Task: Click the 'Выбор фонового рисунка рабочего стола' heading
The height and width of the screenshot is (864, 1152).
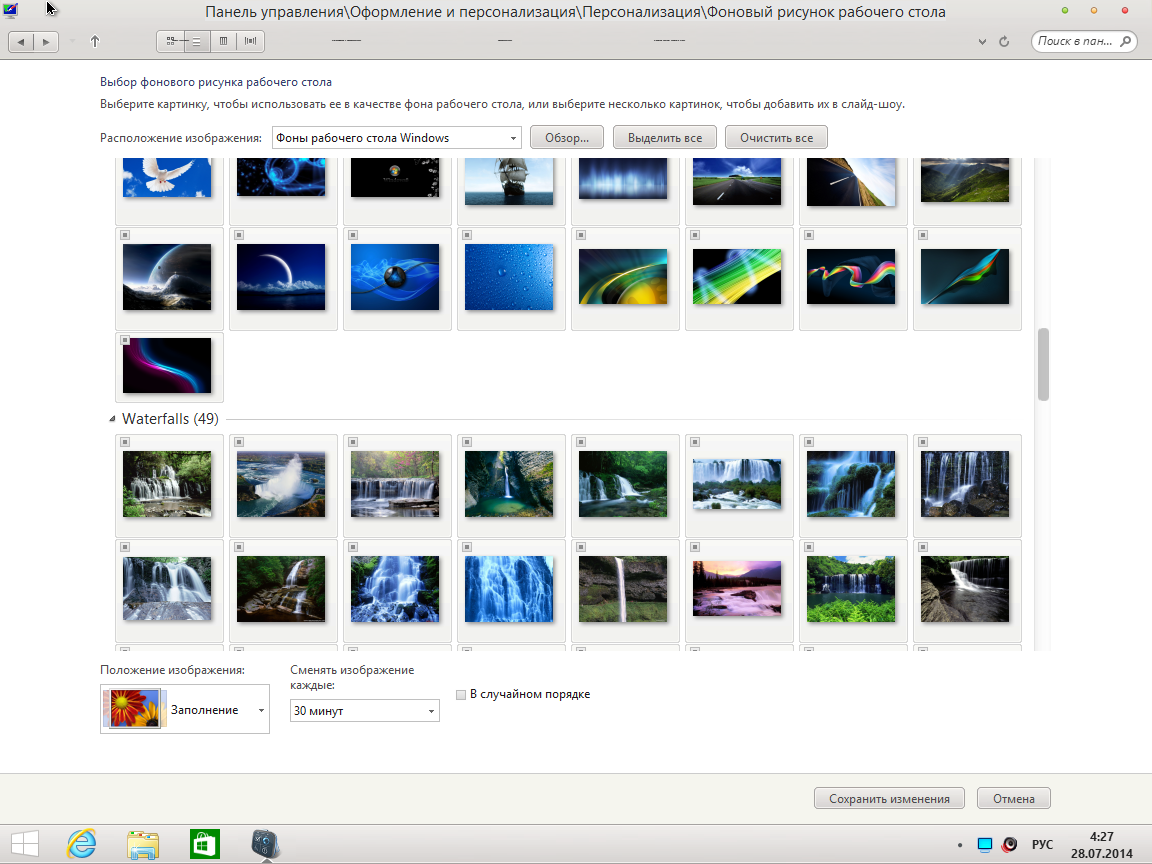Action: pyautogui.click(x=216, y=82)
